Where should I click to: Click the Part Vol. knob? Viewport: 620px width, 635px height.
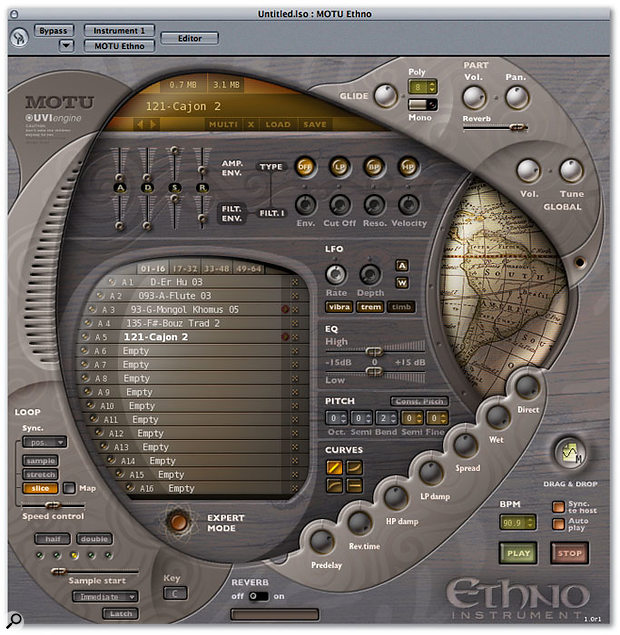[474, 97]
